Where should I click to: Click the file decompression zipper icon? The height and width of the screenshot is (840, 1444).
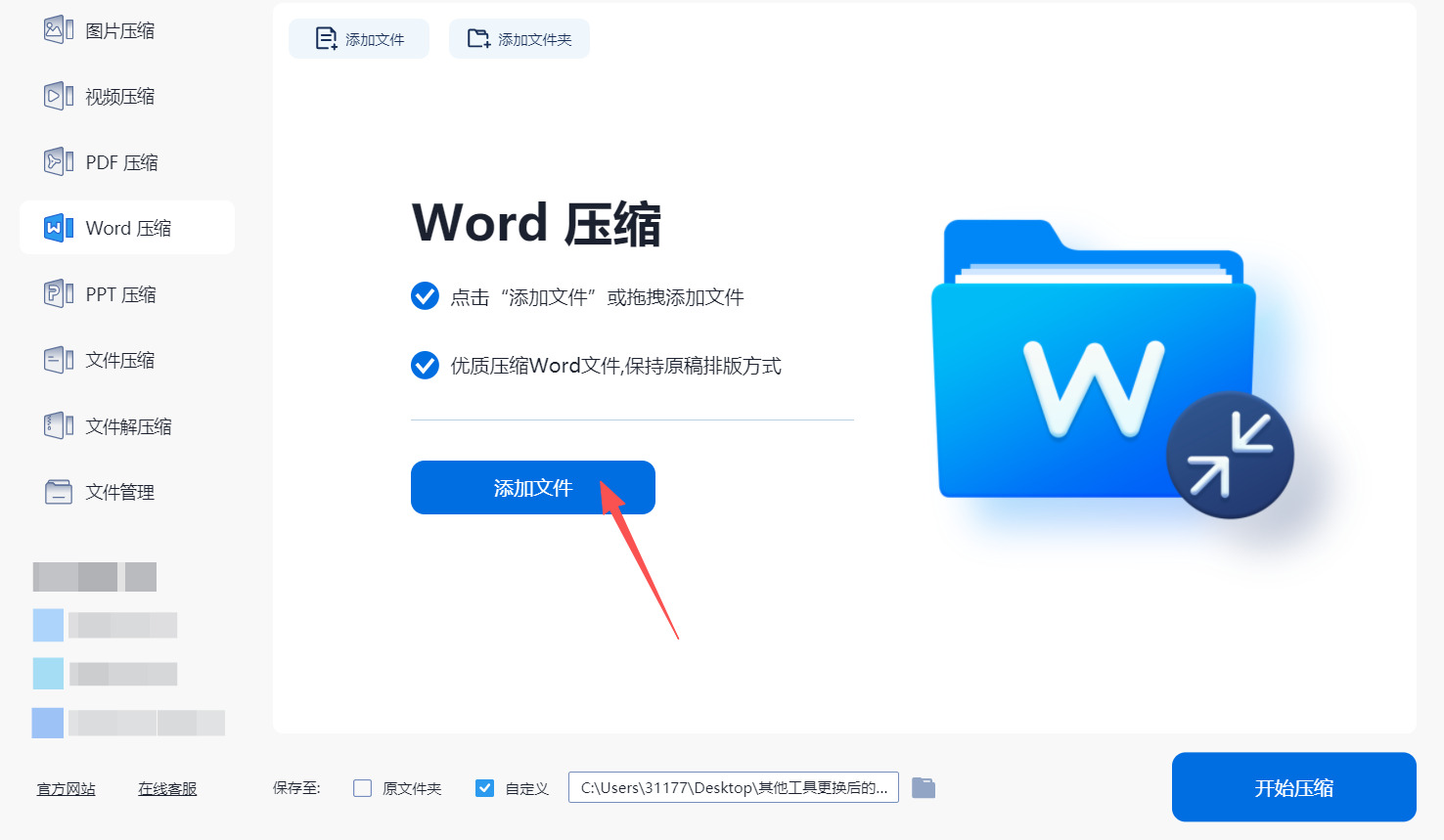coord(59,426)
